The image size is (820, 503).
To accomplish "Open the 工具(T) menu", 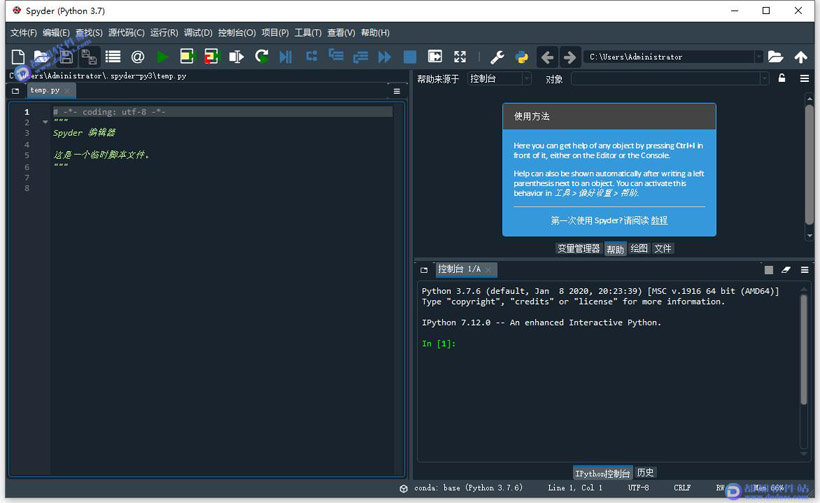I will pyautogui.click(x=308, y=32).
